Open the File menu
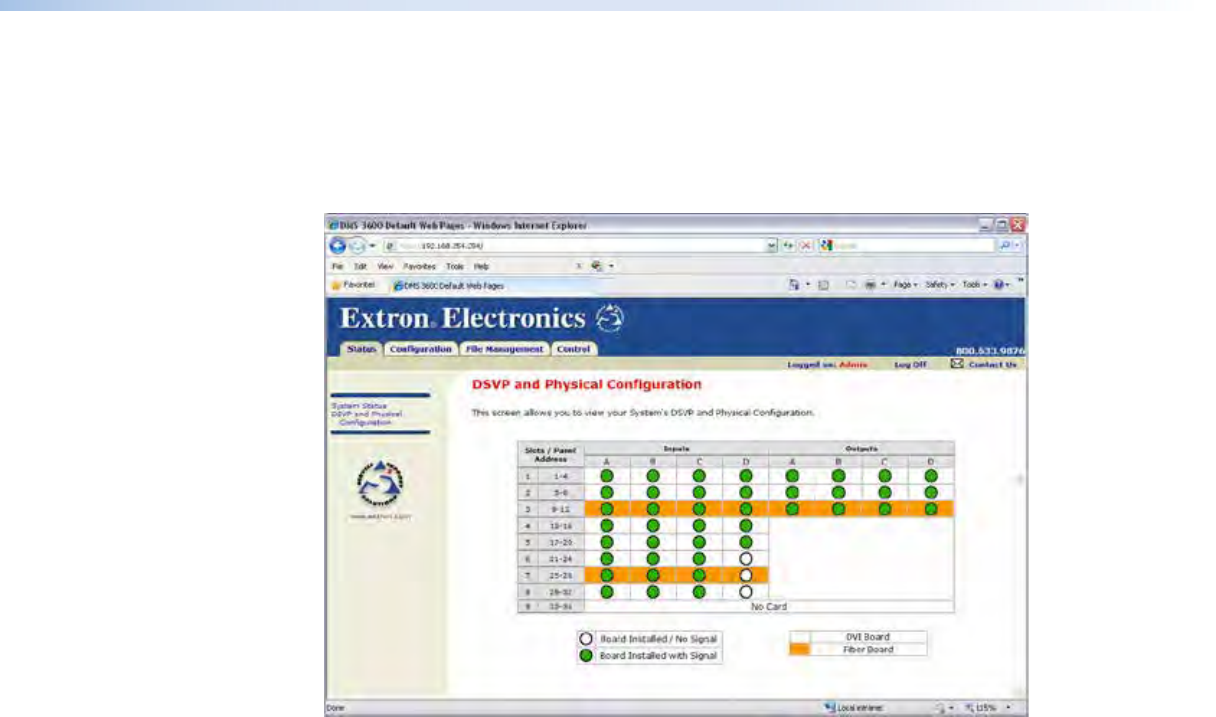Viewport: 1216px width, 717px height. pyautogui.click(x=338, y=267)
